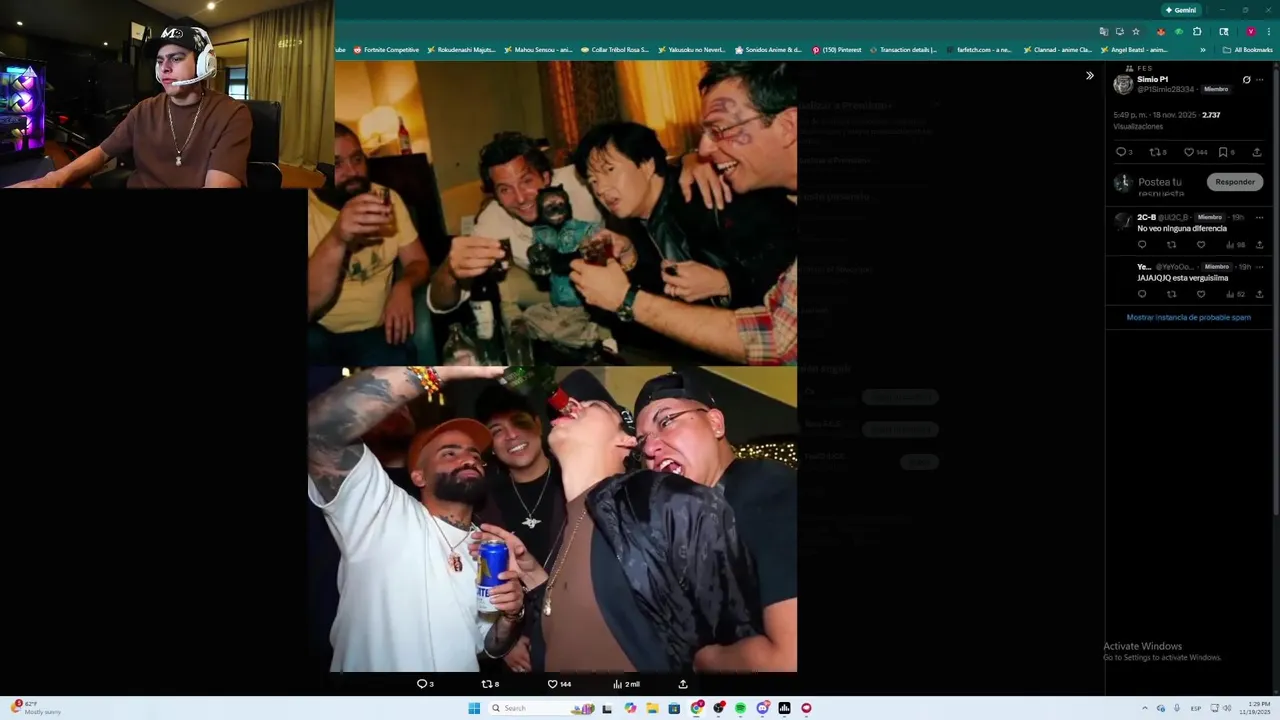Open the Mahou Sensou bookmark
The width and height of the screenshot is (1280, 720).
(538, 49)
